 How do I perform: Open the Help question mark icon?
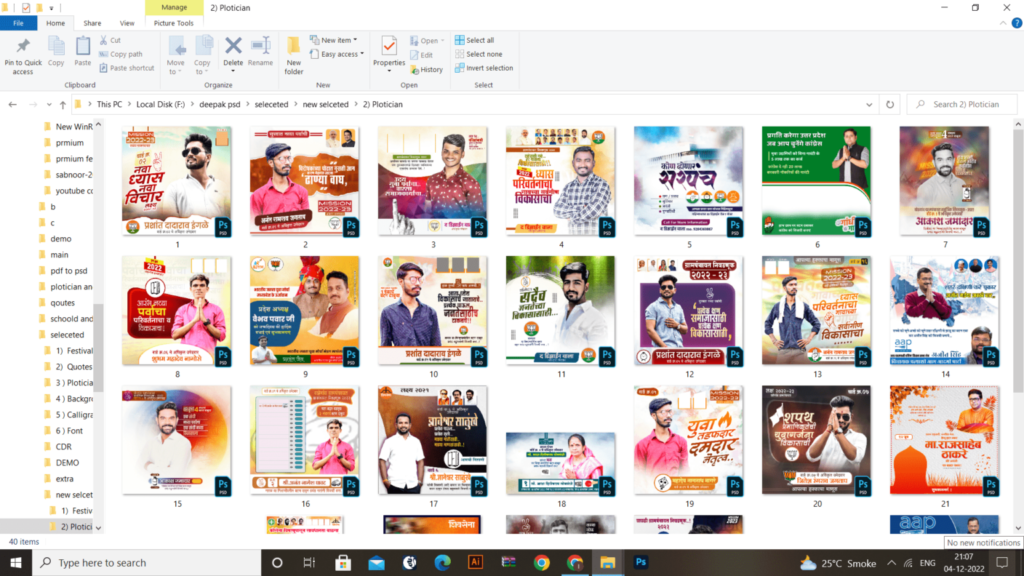coord(1016,23)
